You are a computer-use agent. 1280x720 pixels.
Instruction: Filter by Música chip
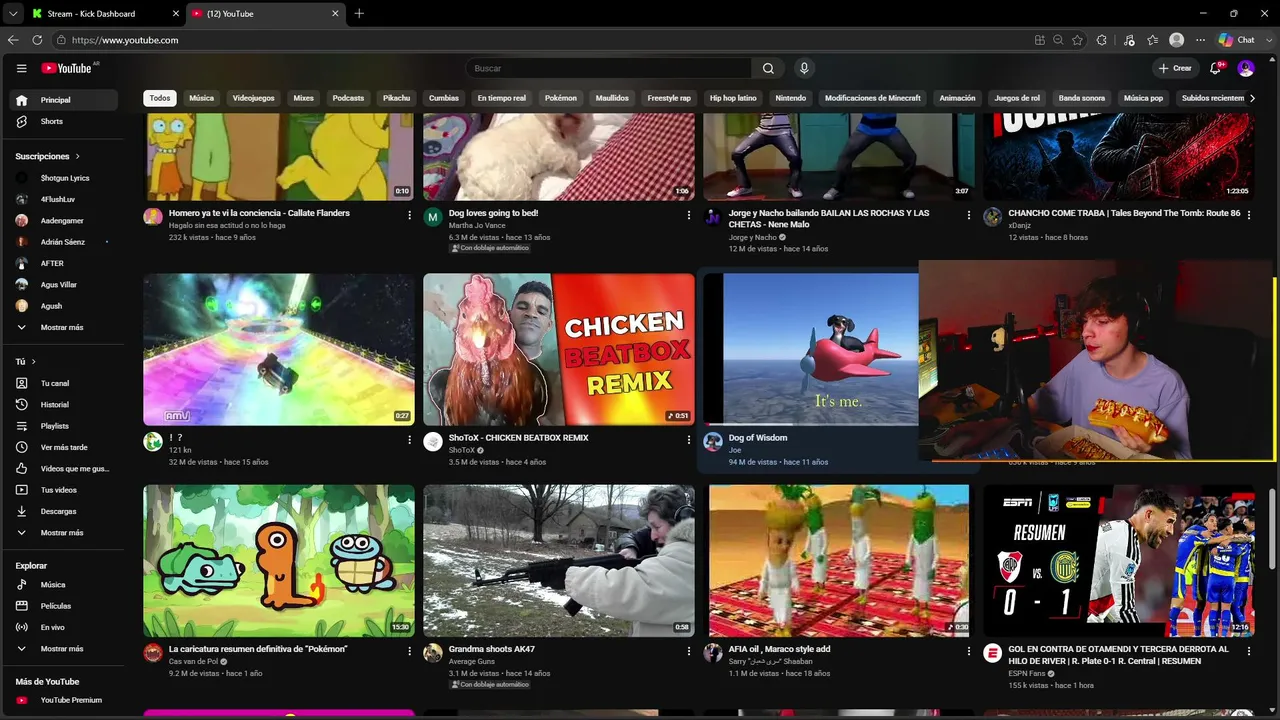pyautogui.click(x=202, y=98)
